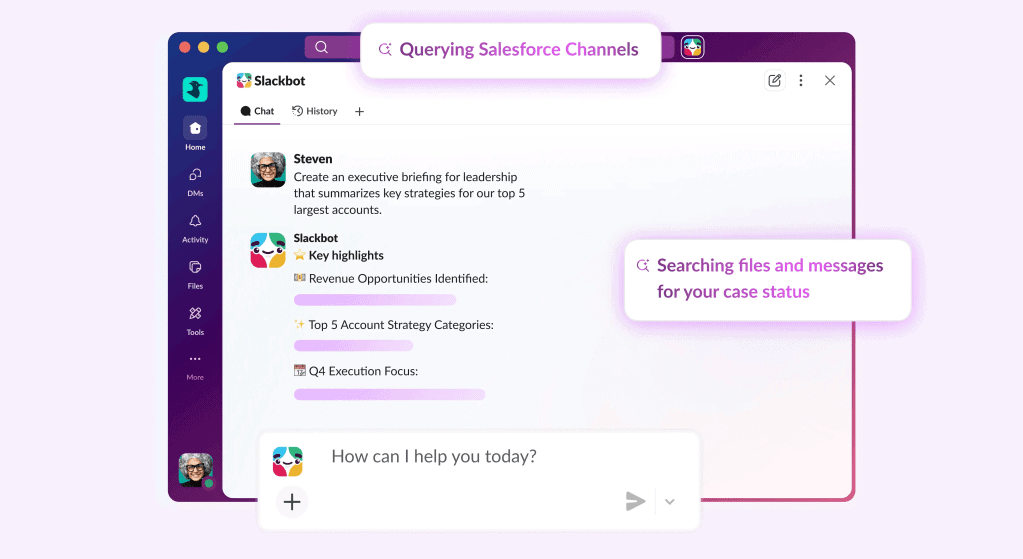Click the Searching files and messages status card

pos(767,279)
